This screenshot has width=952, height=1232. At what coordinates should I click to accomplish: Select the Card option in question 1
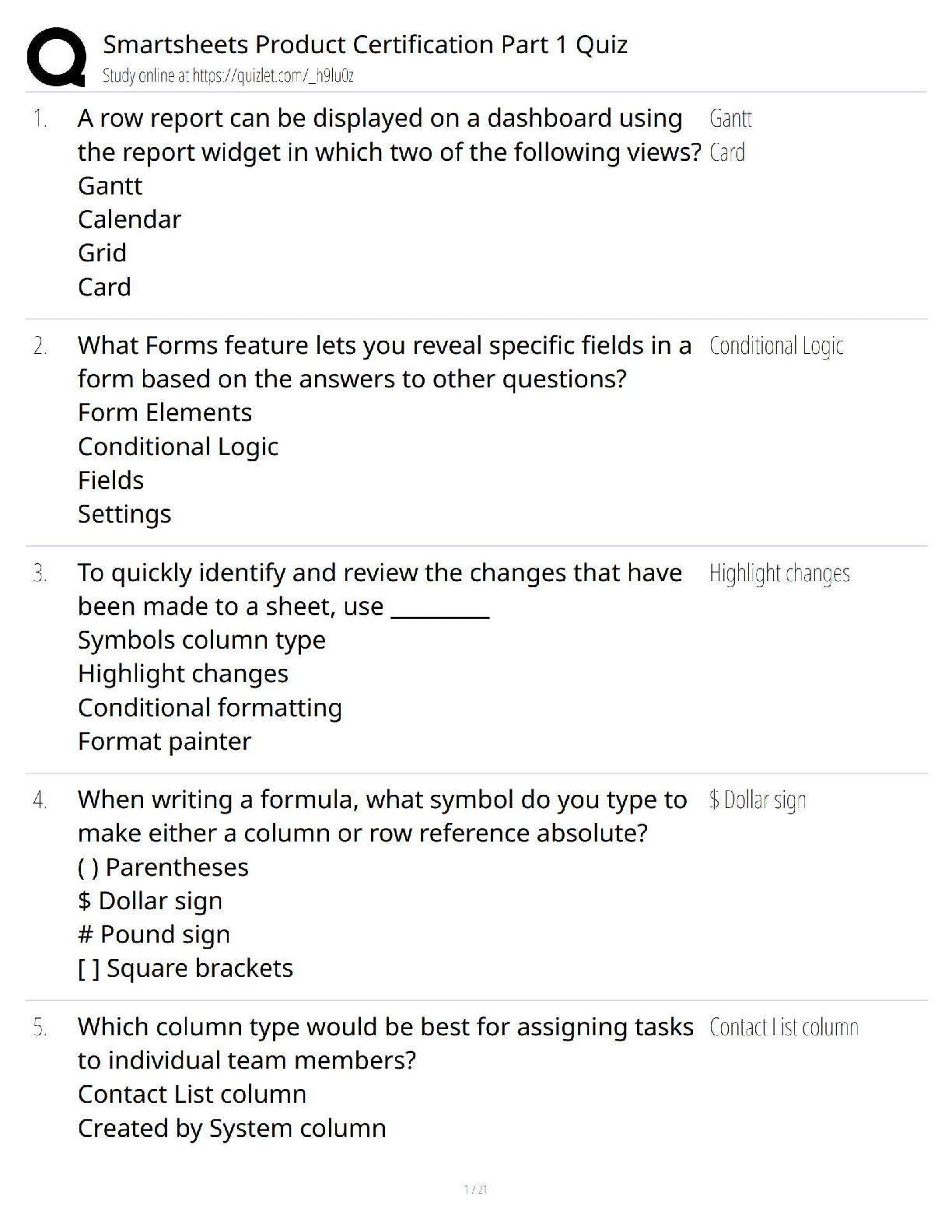pyautogui.click(x=104, y=287)
